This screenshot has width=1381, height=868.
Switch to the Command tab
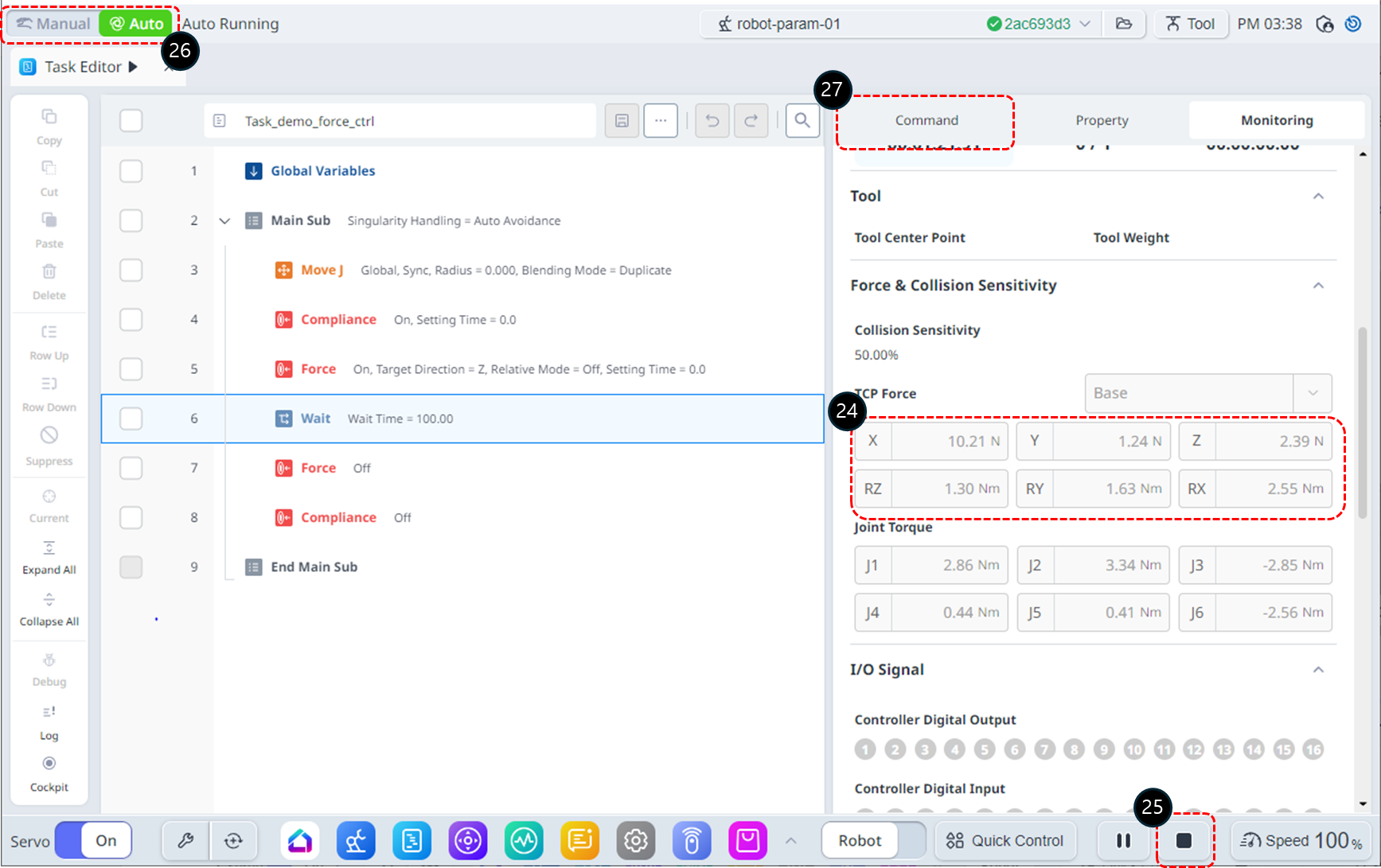[926, 120]
